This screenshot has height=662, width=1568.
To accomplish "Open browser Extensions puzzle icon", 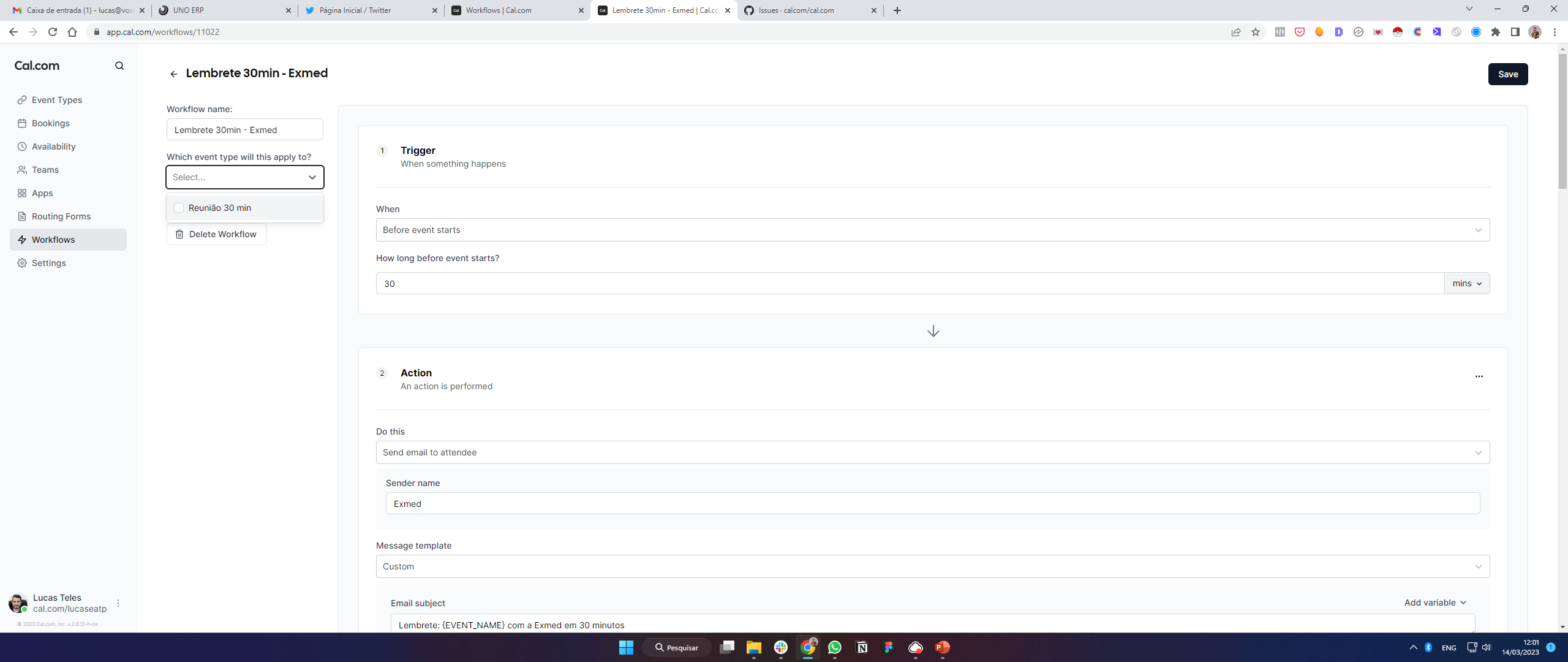I will point(1496,32).
